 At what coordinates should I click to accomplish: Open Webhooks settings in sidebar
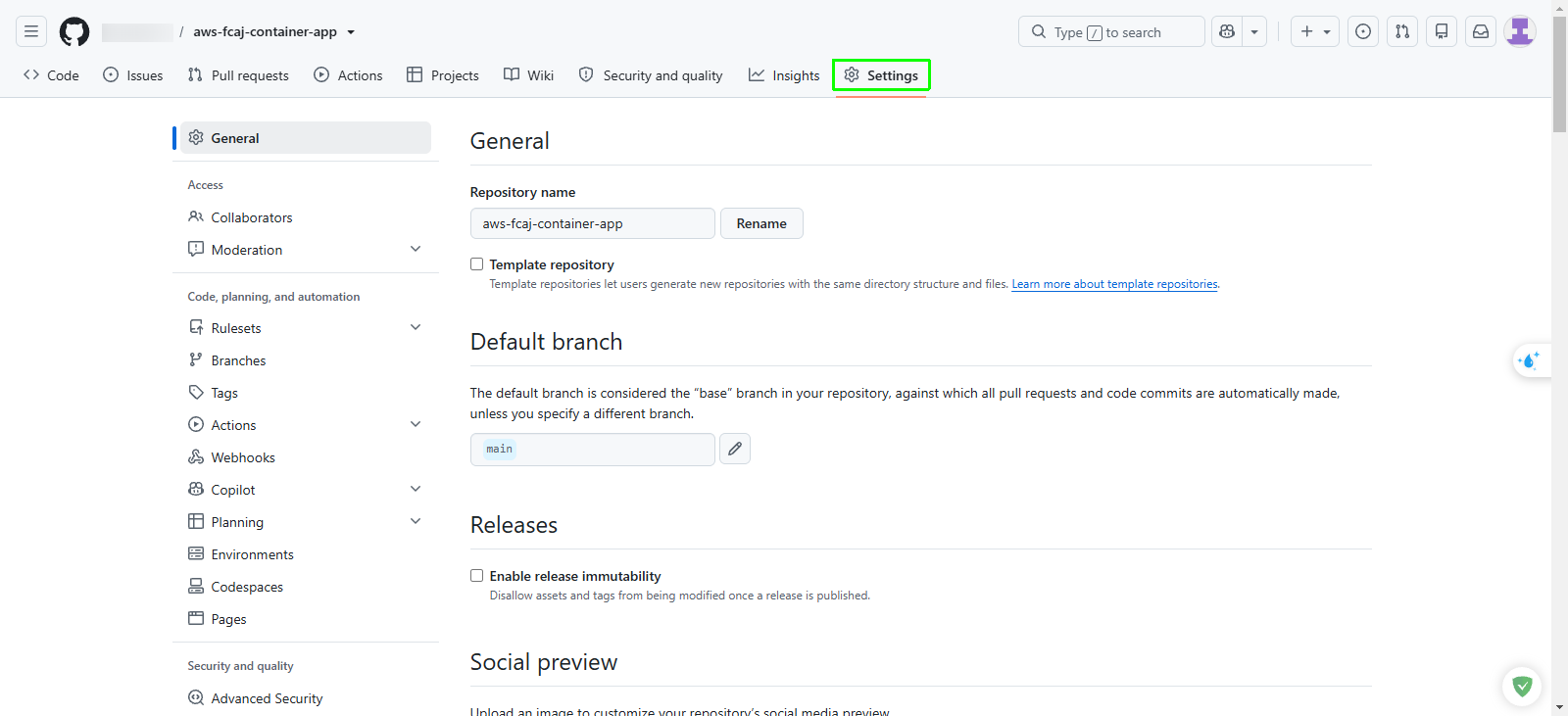(x=306, y=457)
